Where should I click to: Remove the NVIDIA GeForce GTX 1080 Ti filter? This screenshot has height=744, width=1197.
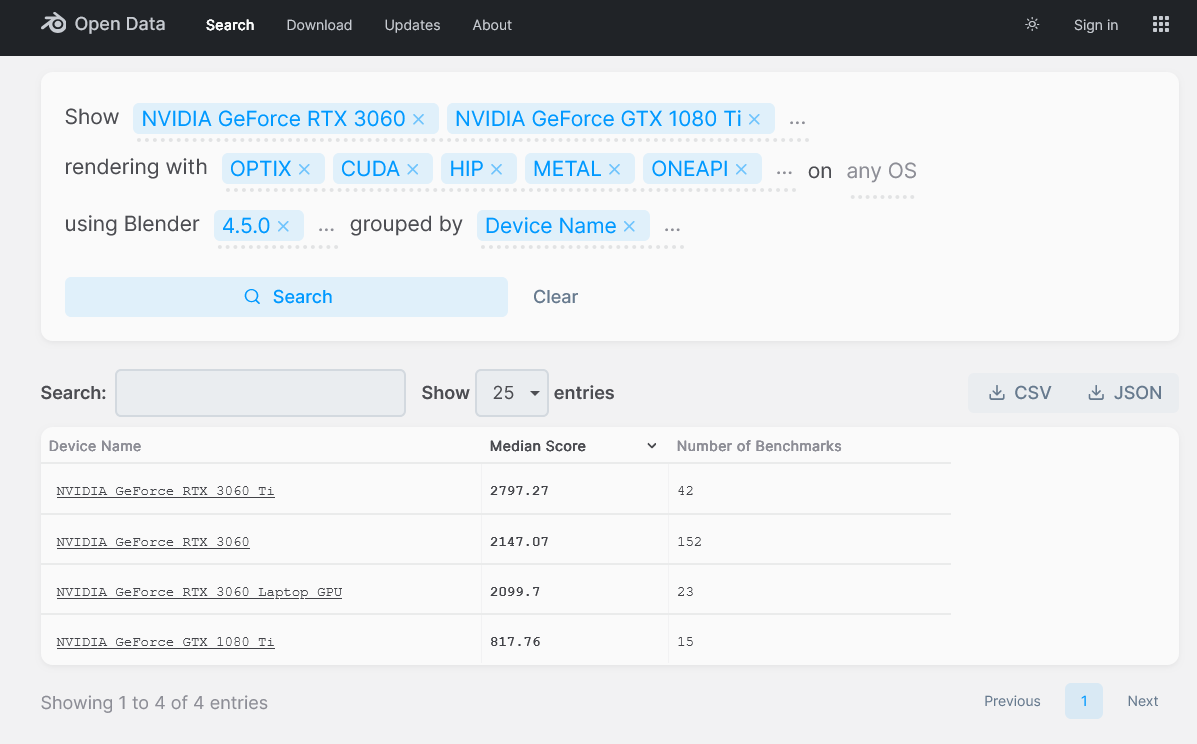point(754,119)
